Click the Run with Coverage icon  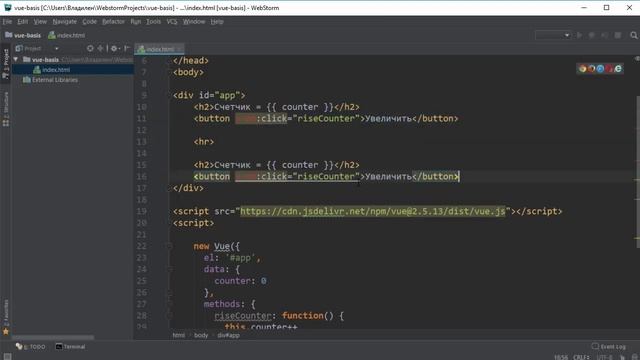604,36
